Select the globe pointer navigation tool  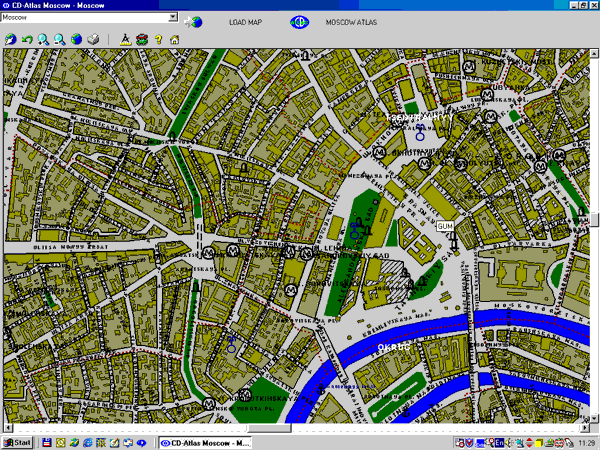pyautogui.click(x=10, y=39)
